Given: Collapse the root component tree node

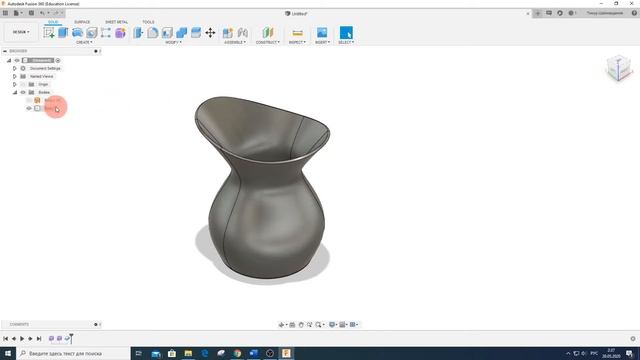Looking at the screenshot, I should tap(9, 60).
